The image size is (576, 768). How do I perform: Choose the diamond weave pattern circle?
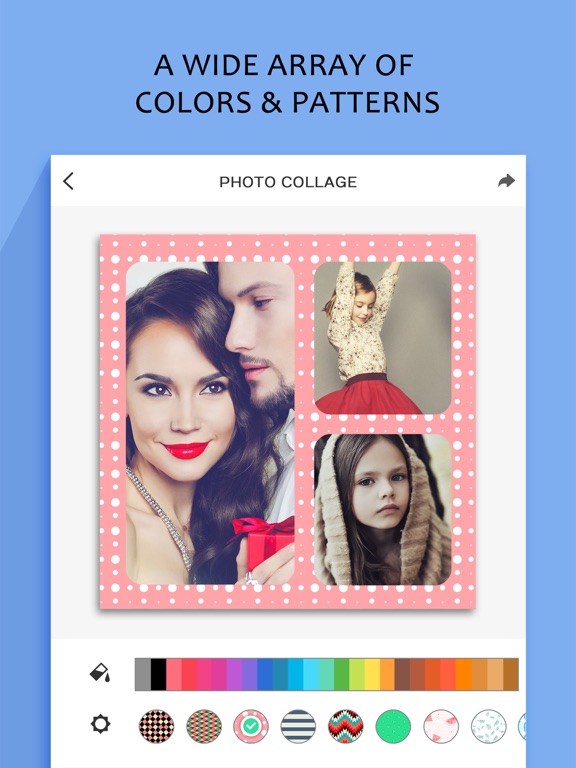(204, 726)
